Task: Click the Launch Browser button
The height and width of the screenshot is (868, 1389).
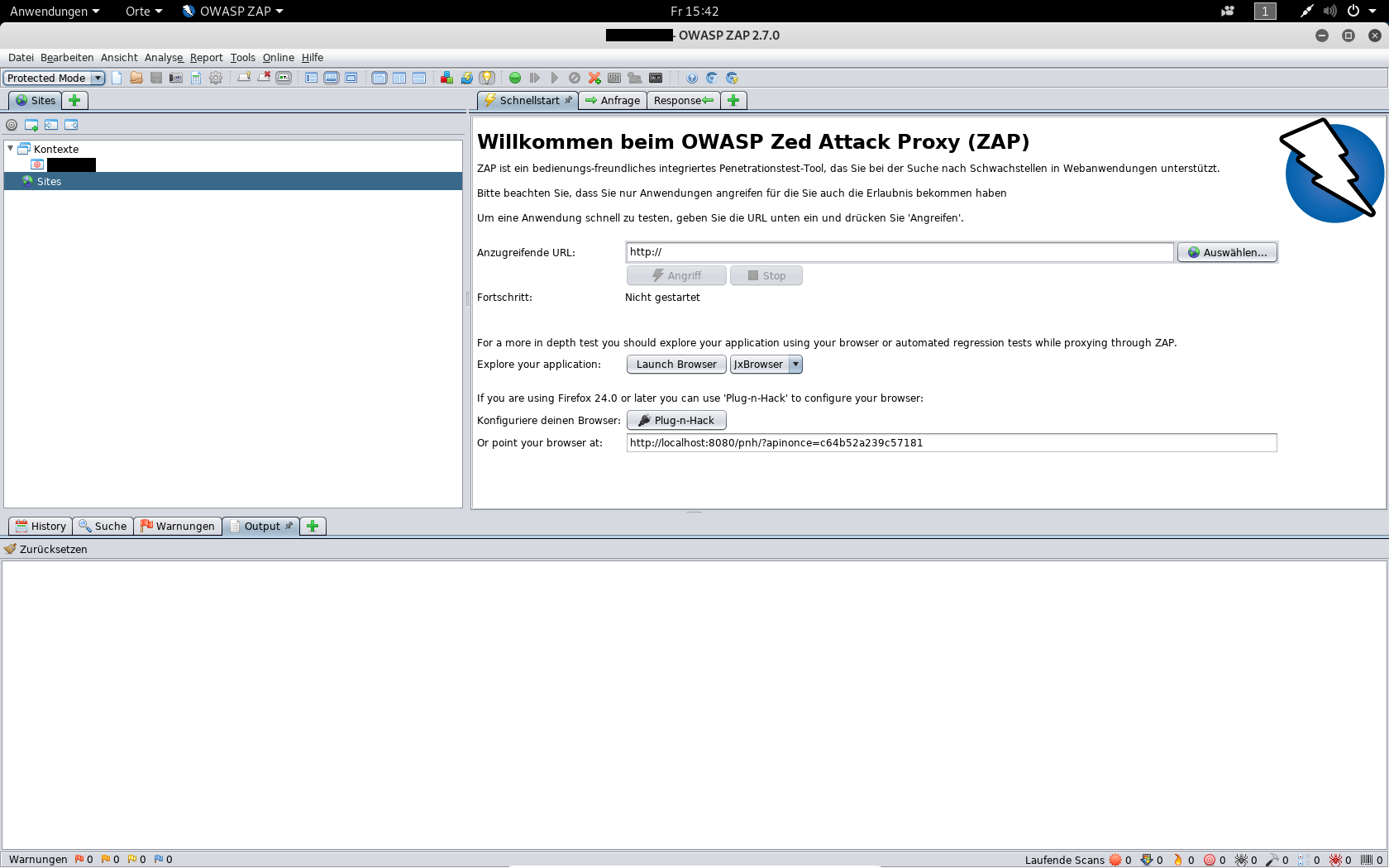Action: (x=676, y=364)
